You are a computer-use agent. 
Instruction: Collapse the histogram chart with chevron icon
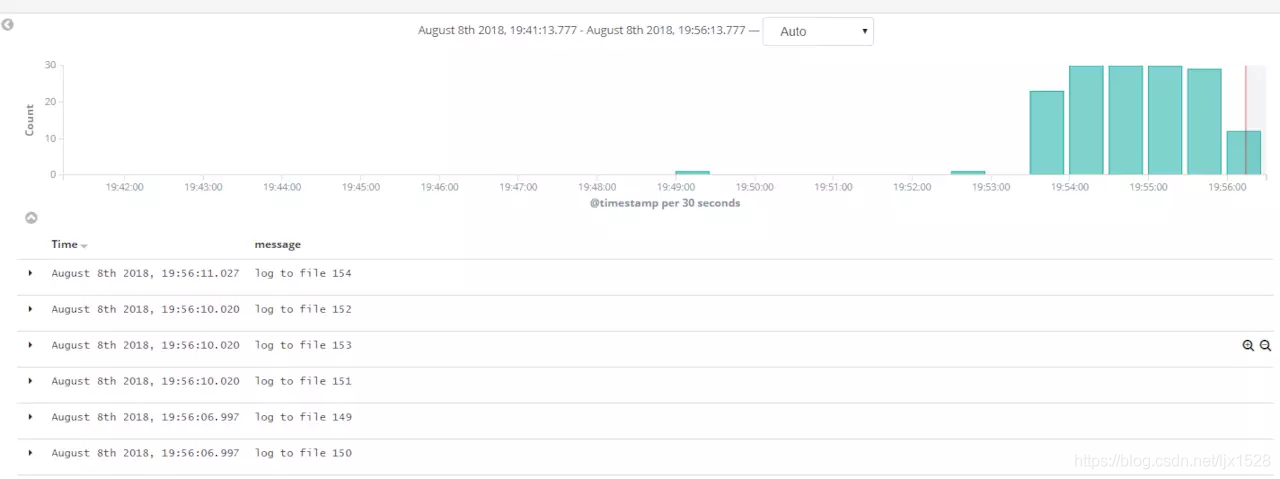pyautogui.click(x=31, y=217)
